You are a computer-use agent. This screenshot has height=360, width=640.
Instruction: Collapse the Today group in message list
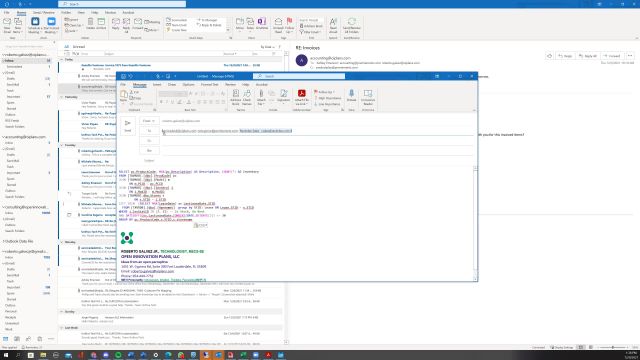pos(62,60)
